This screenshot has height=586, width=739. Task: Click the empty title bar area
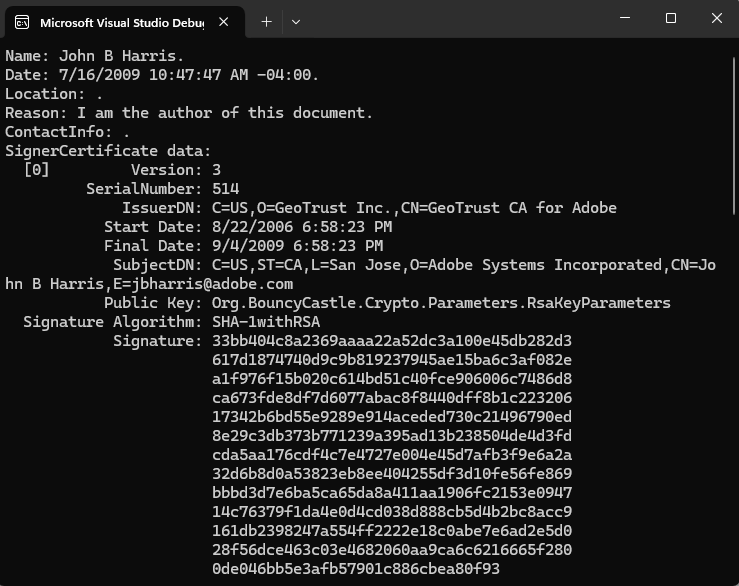pyautogui.click(x=450, y=20)
